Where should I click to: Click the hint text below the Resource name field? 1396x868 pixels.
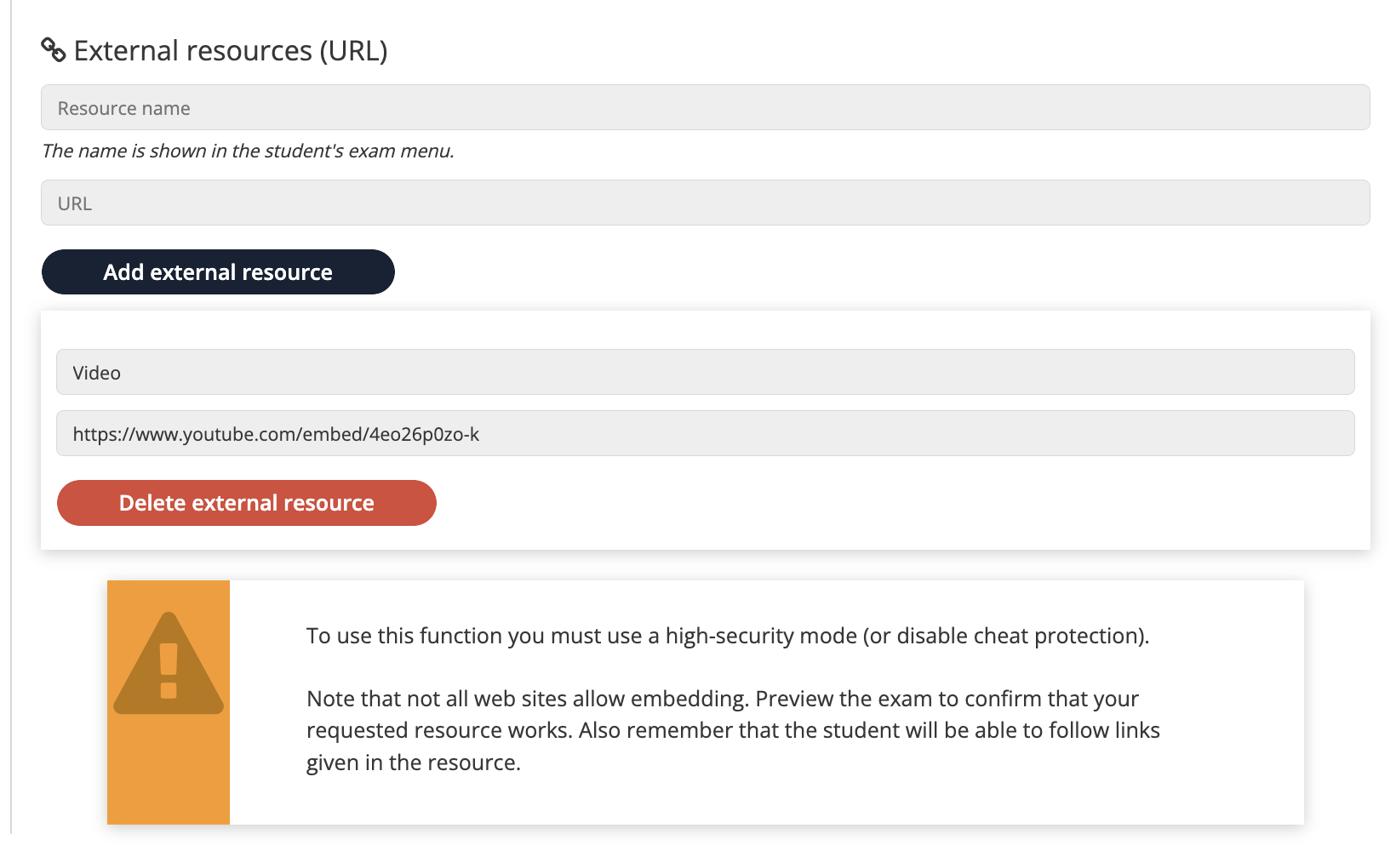point(247,151)
